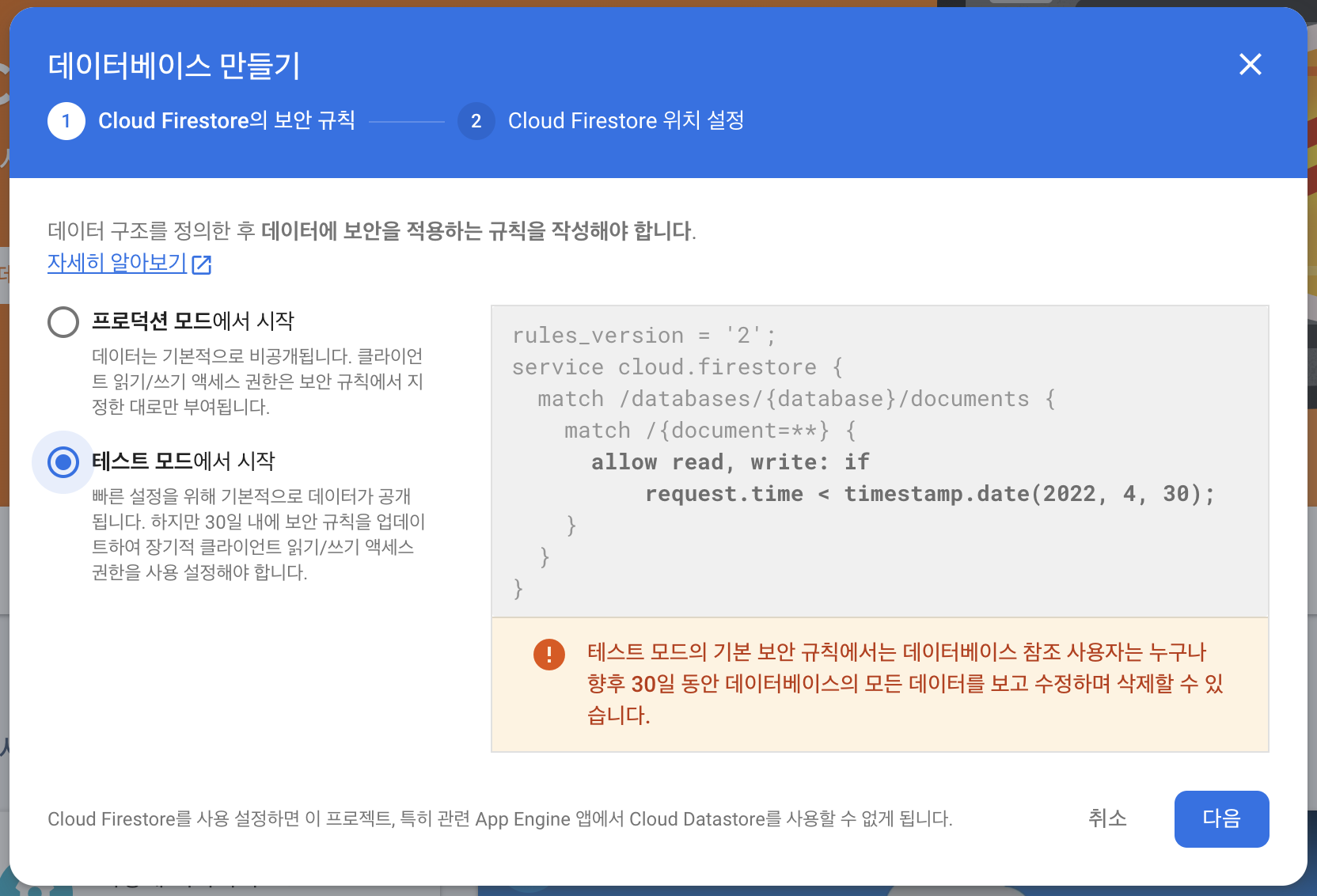Screen dimensions: 1317x896
Task: Click the service cloud.firestore code line
Action: [x=677, y=367]
